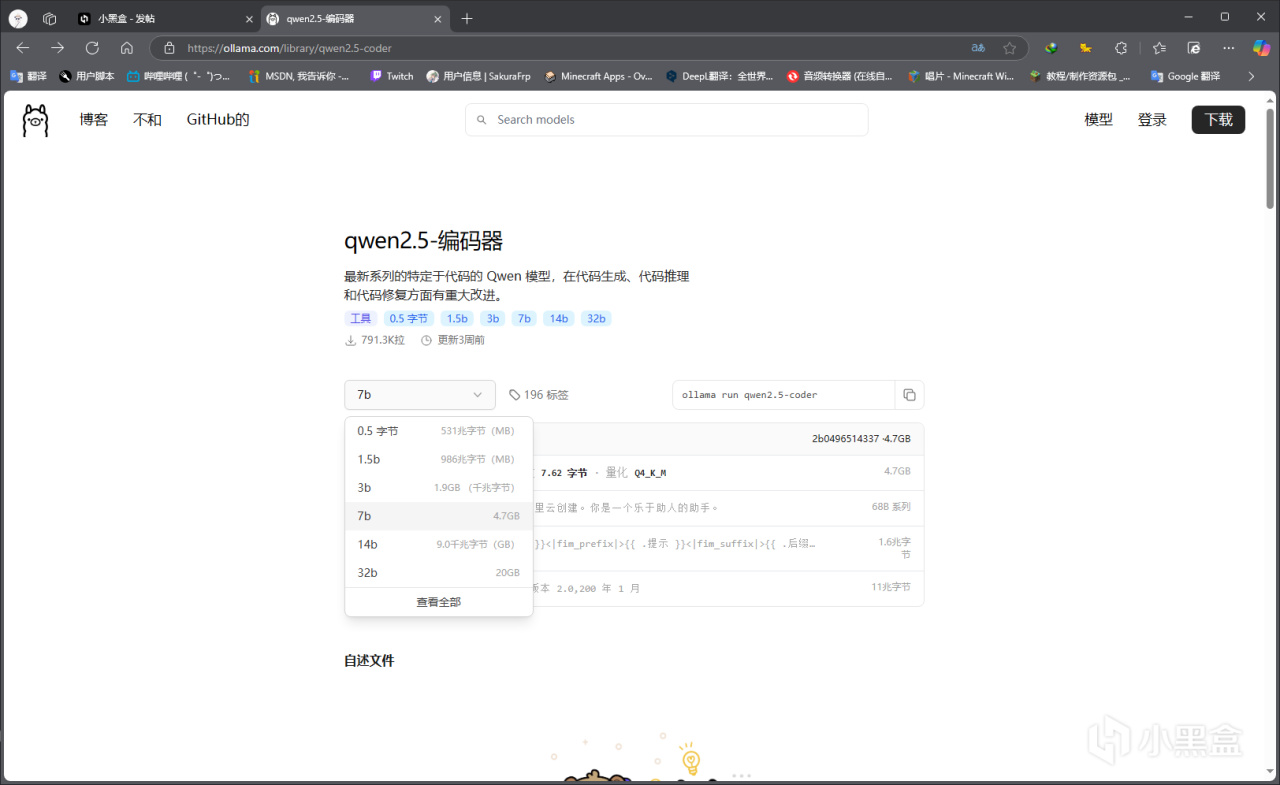The image size is (1280, 785).
Task: Go forward in browser history
Action: tap(57, 48)
